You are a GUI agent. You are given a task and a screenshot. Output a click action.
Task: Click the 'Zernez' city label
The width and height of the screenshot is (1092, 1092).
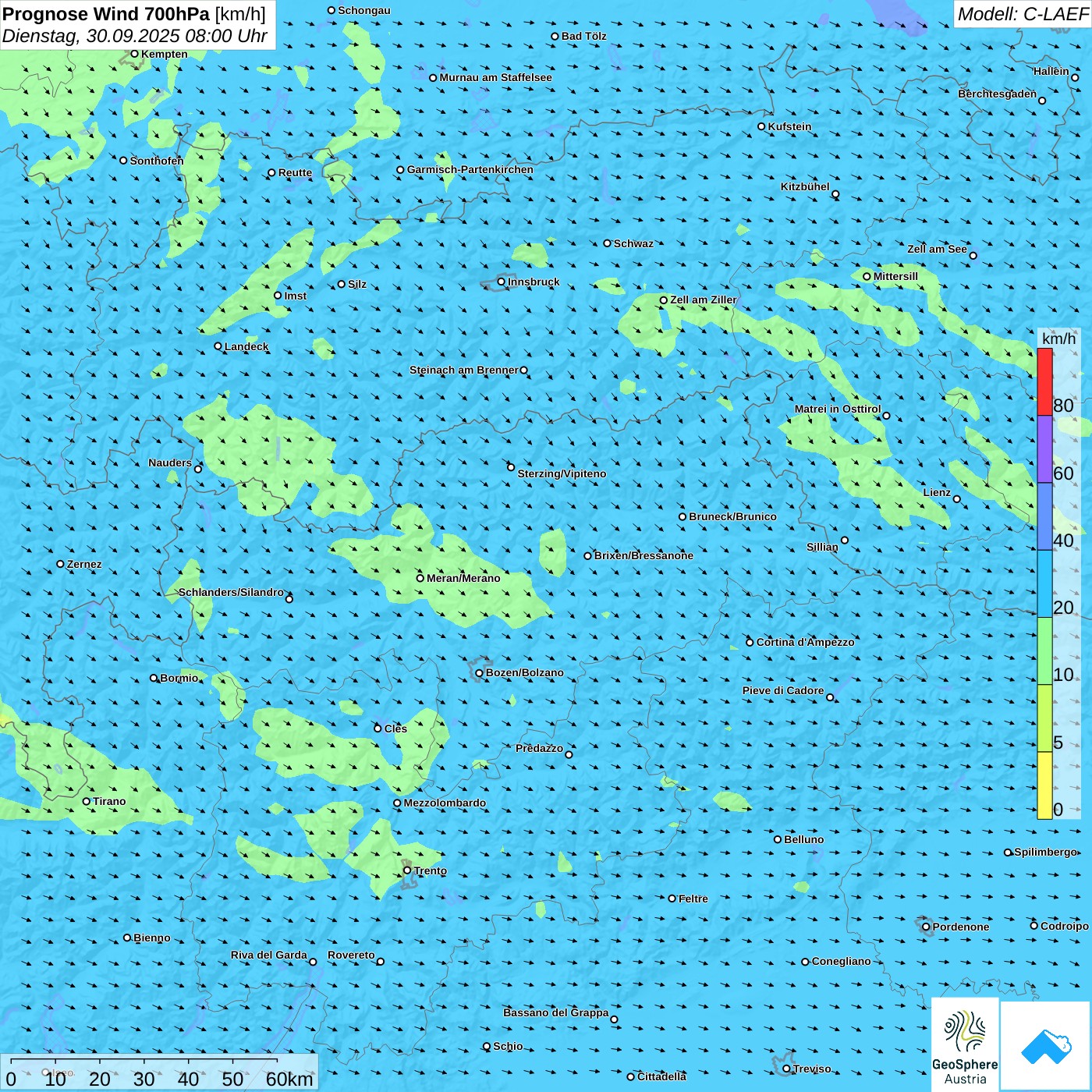pos(84,564)
